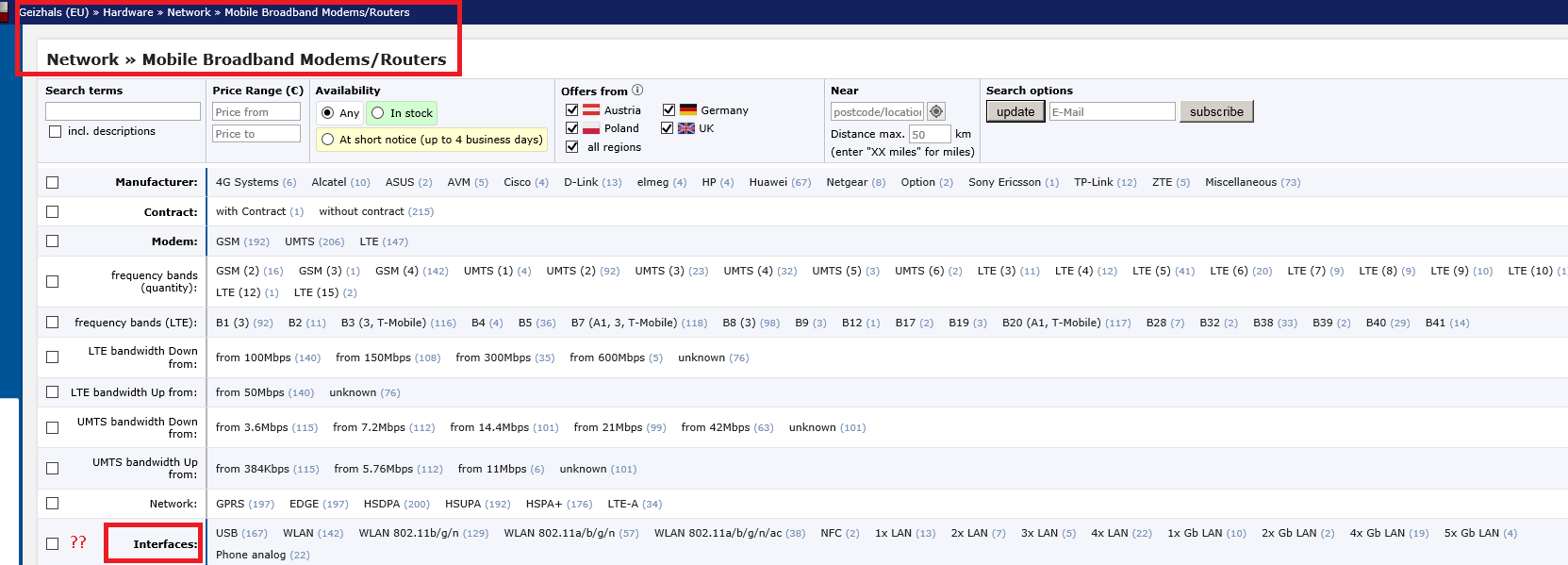Choose LTE uplink from 50Mbps
Screen dimensions: 1568x565
point(250,392)
